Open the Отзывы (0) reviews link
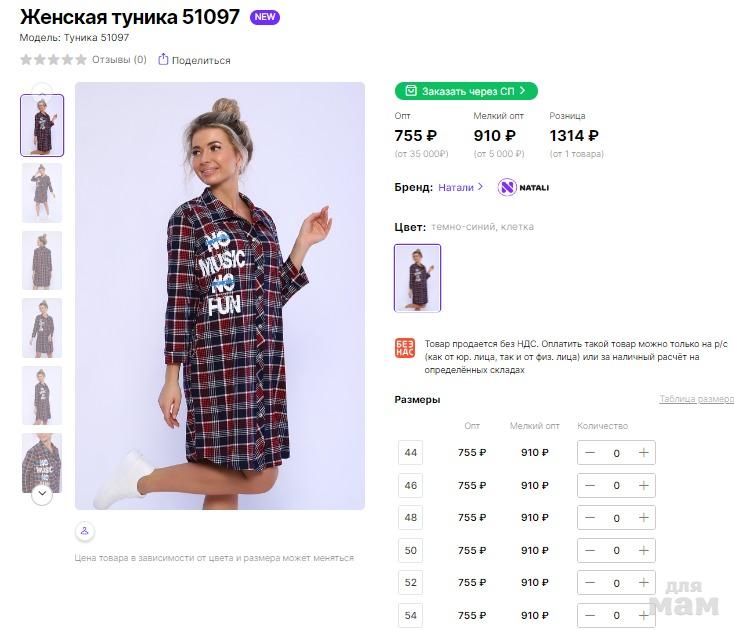Screen dimensions: 734x630 point(119,60)
